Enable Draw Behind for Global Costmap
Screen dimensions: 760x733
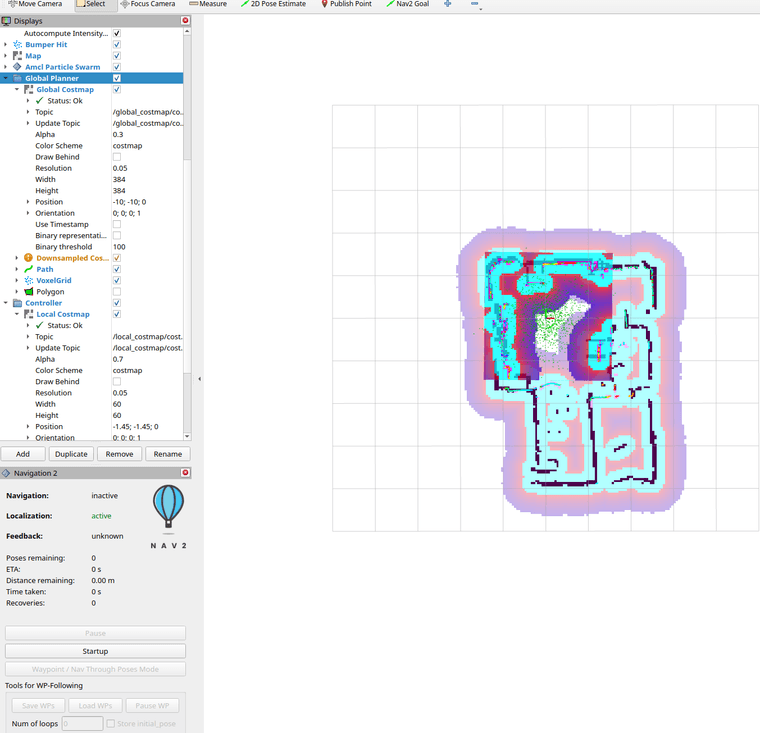point(117,157)
